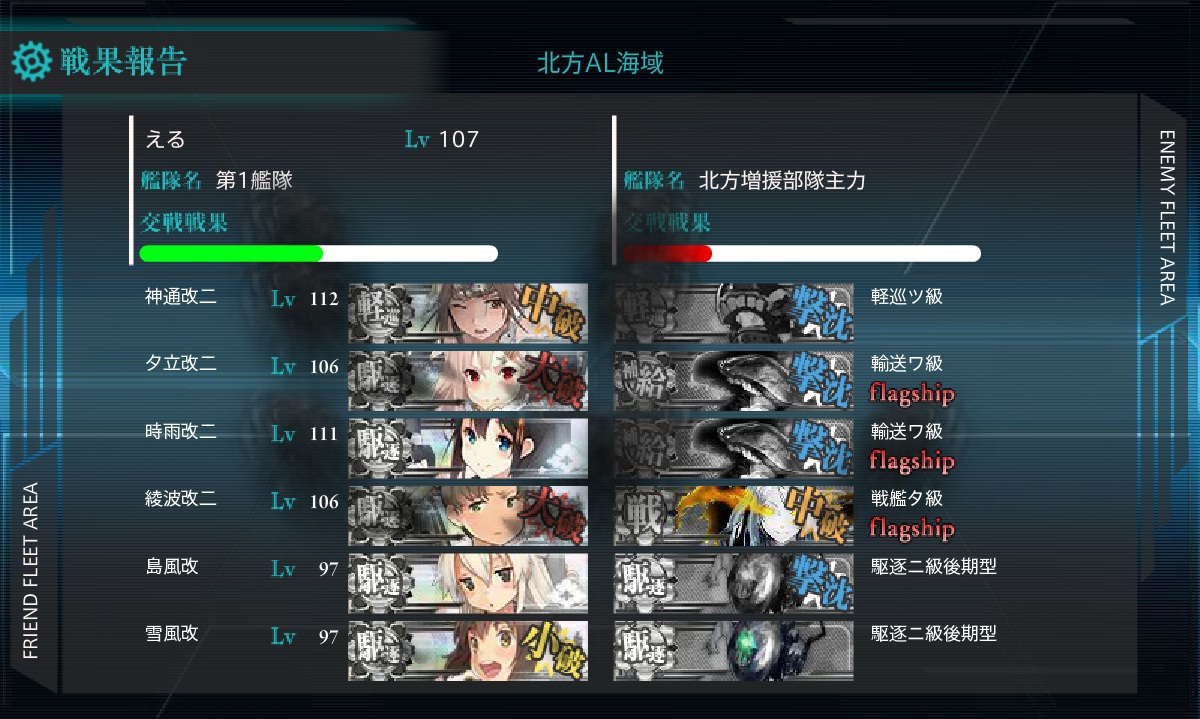The height and width of the screenshot is (719, 1200).
Task: Select 島風改 ship banner
Action: (x=468, y=583)
